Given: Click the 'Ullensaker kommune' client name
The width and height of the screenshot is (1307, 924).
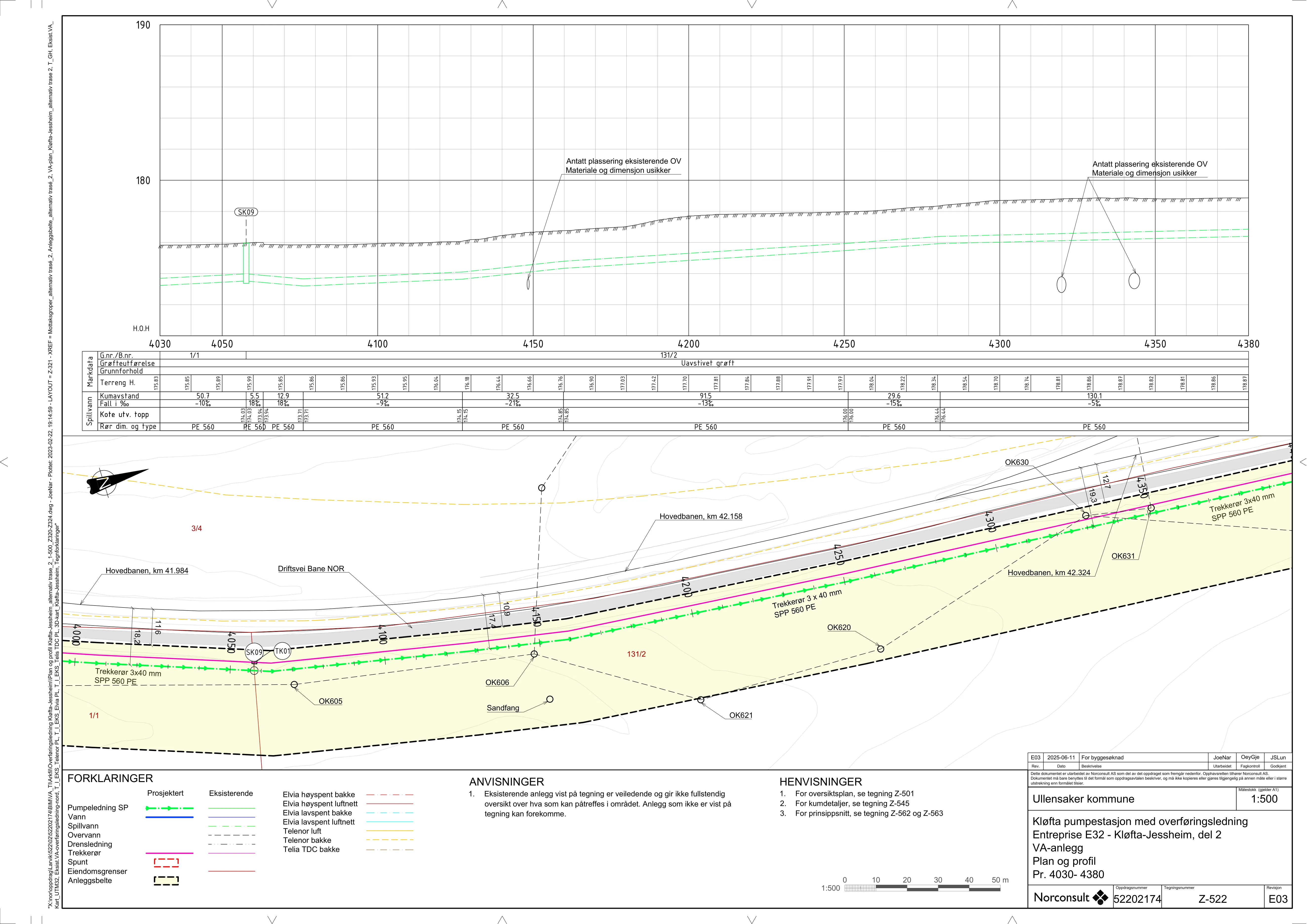Looking at the screenshot, I should [1083, 799].
